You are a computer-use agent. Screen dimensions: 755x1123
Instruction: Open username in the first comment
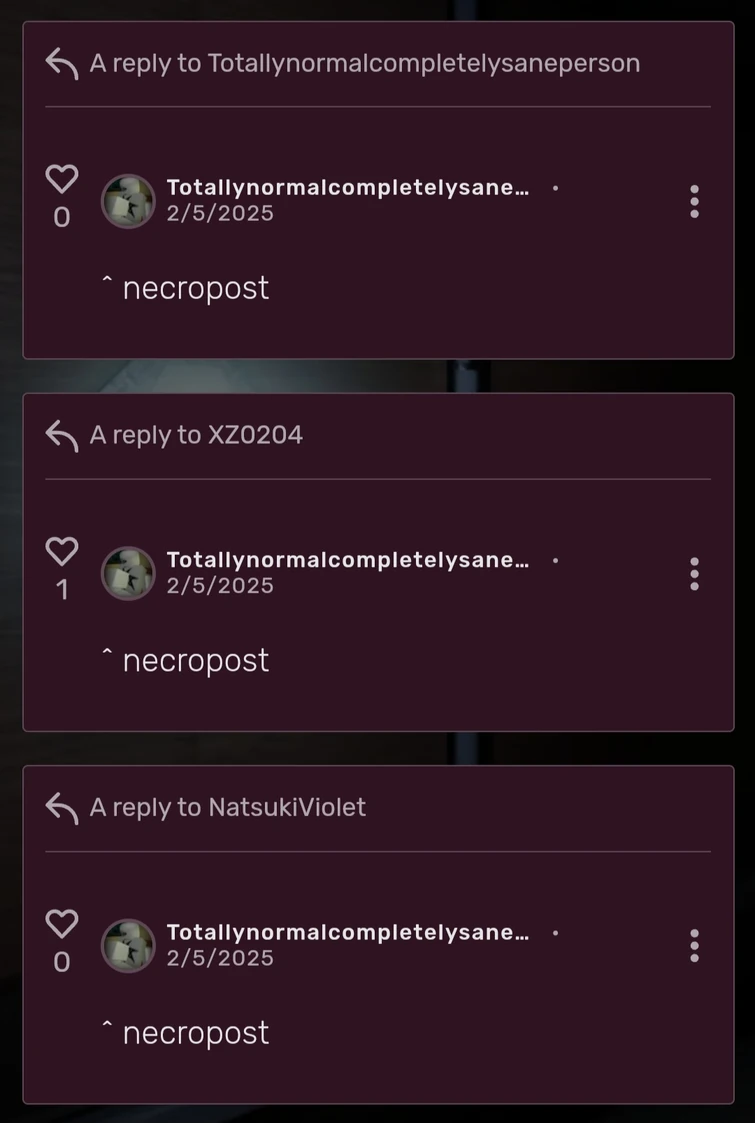point(348,188)
